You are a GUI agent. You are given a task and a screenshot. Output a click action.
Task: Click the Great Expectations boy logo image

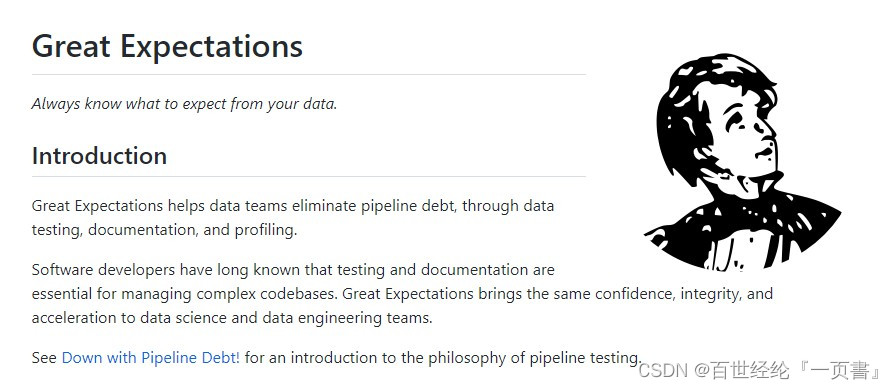[742, 162]
